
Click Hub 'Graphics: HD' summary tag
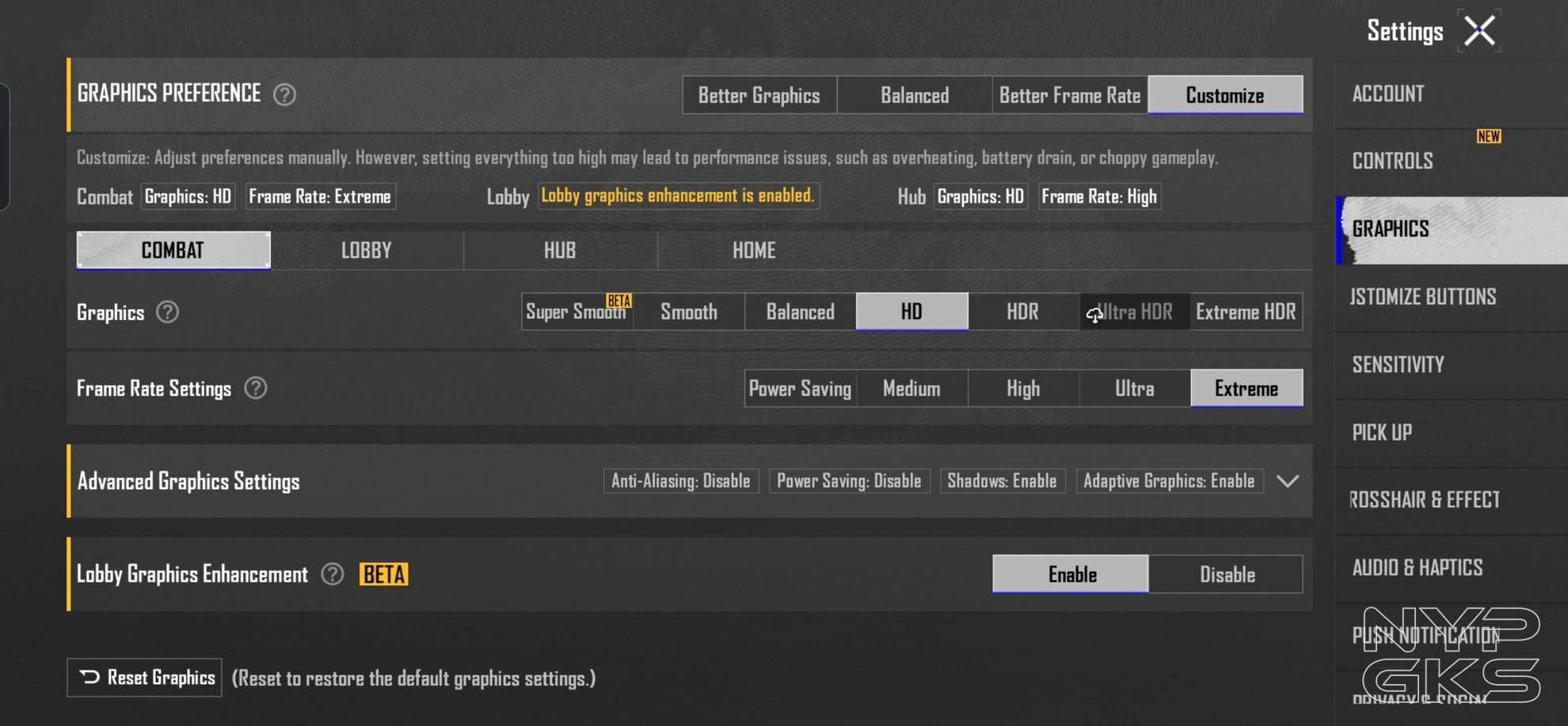[980, 196]
